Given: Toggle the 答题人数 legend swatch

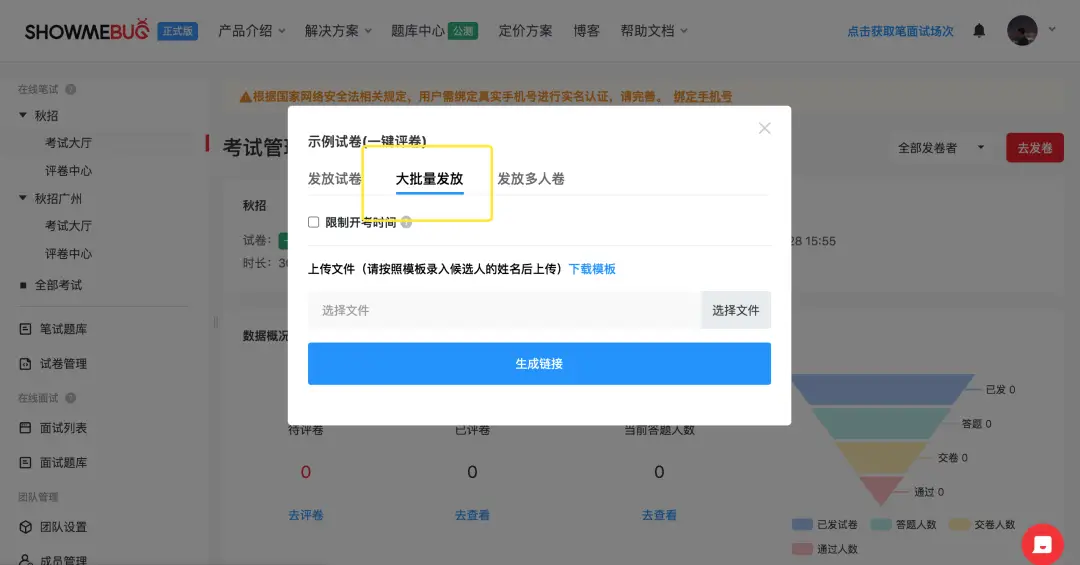Looking at the screenshot, I should [881, 524].
